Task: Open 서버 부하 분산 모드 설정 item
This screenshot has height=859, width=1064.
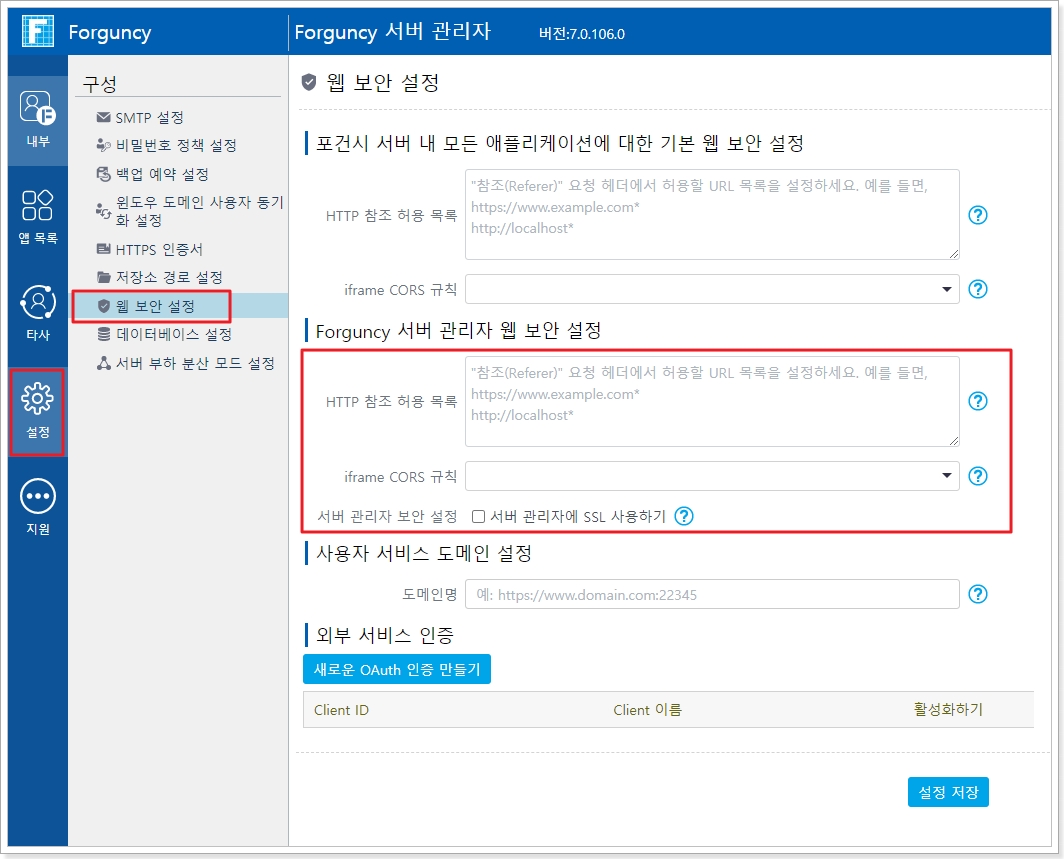Action: 194,363
